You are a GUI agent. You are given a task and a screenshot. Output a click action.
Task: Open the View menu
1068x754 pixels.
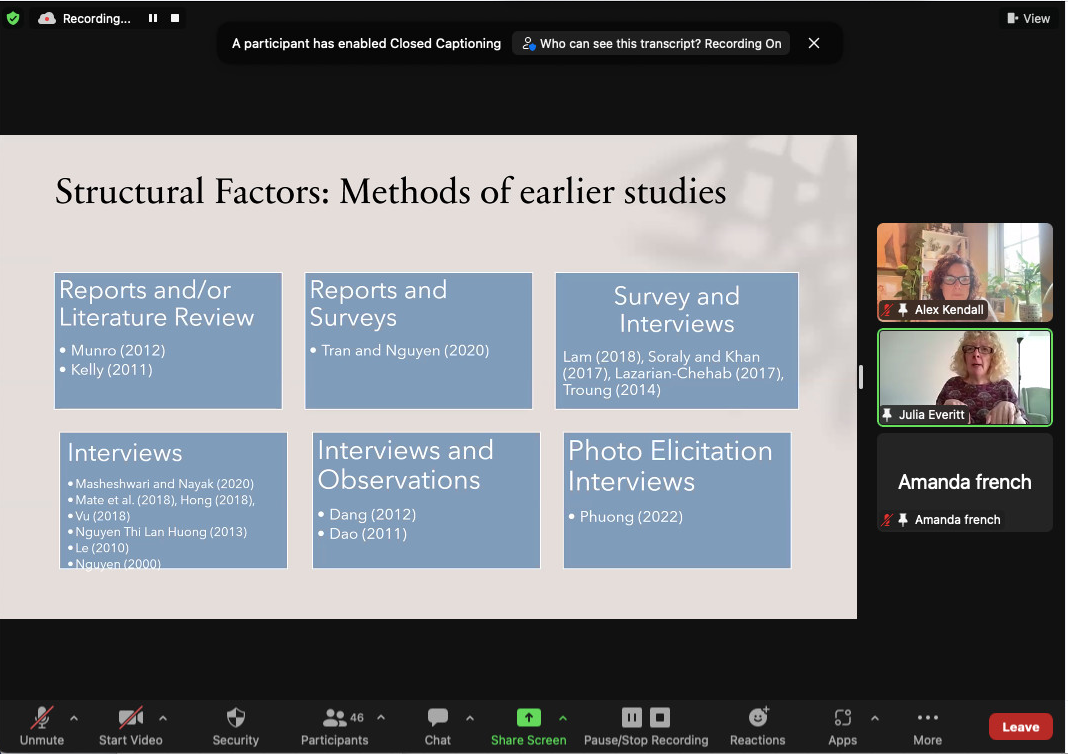(1028, 18)
